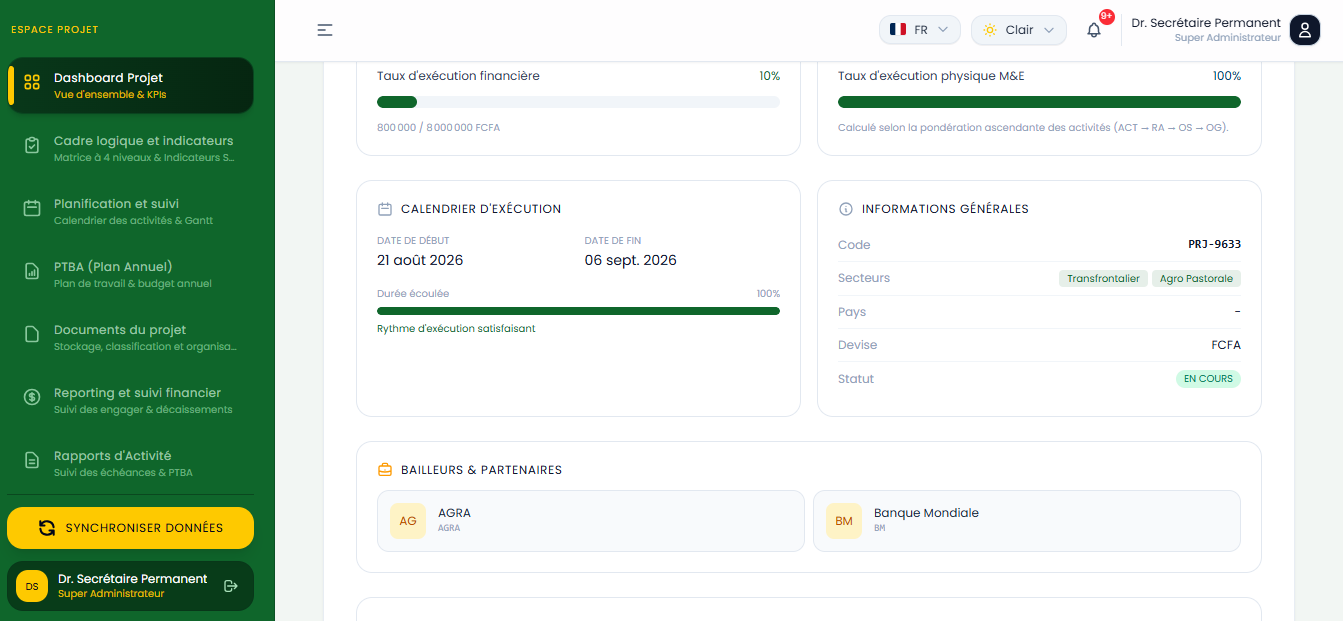The width and height of the screenshot is (1343, 621).
Task: Open Reporting et suivi financier
Action: tap(130, 400)
